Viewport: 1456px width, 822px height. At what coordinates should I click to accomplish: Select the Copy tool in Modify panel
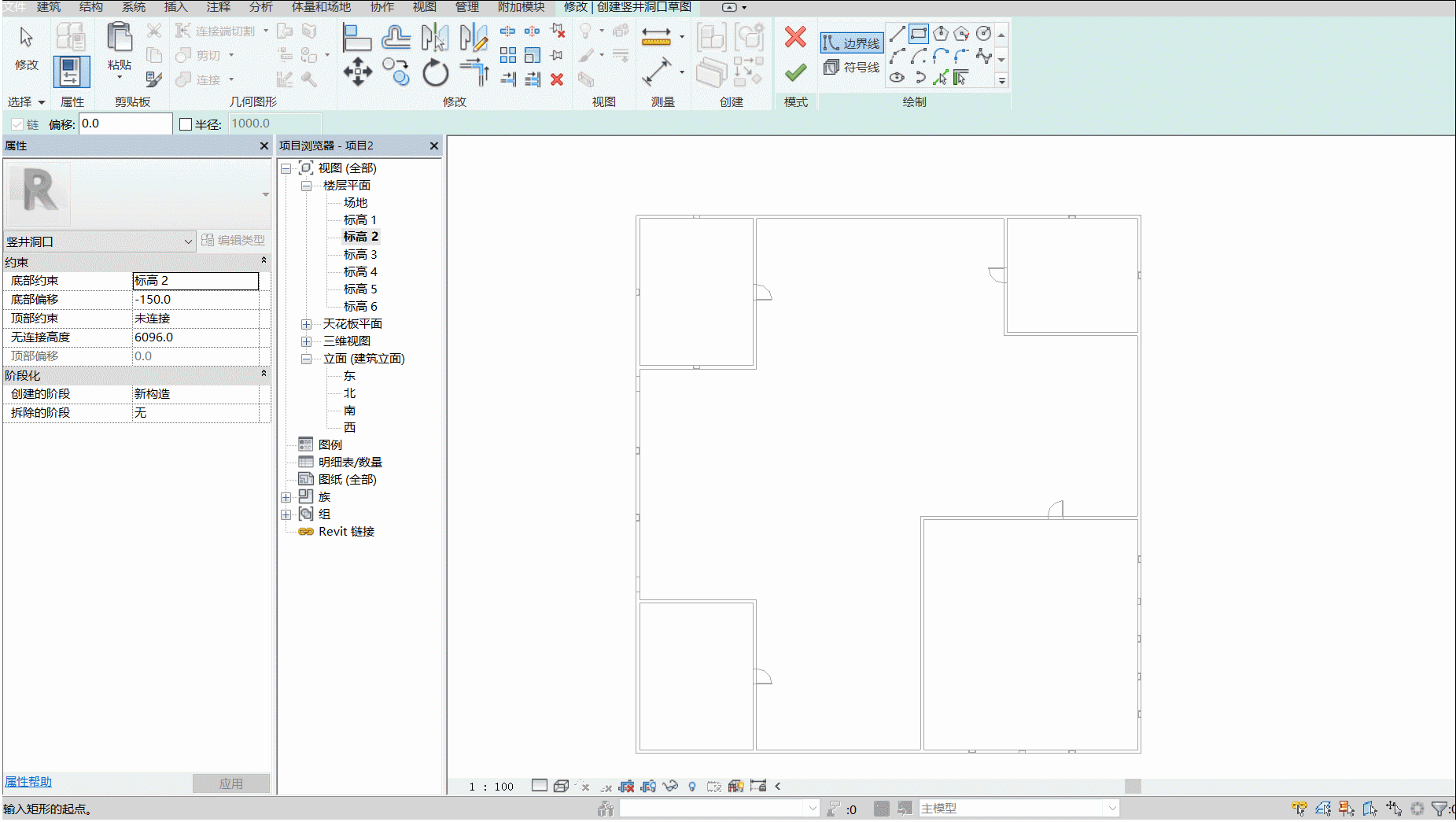[396, 72]
